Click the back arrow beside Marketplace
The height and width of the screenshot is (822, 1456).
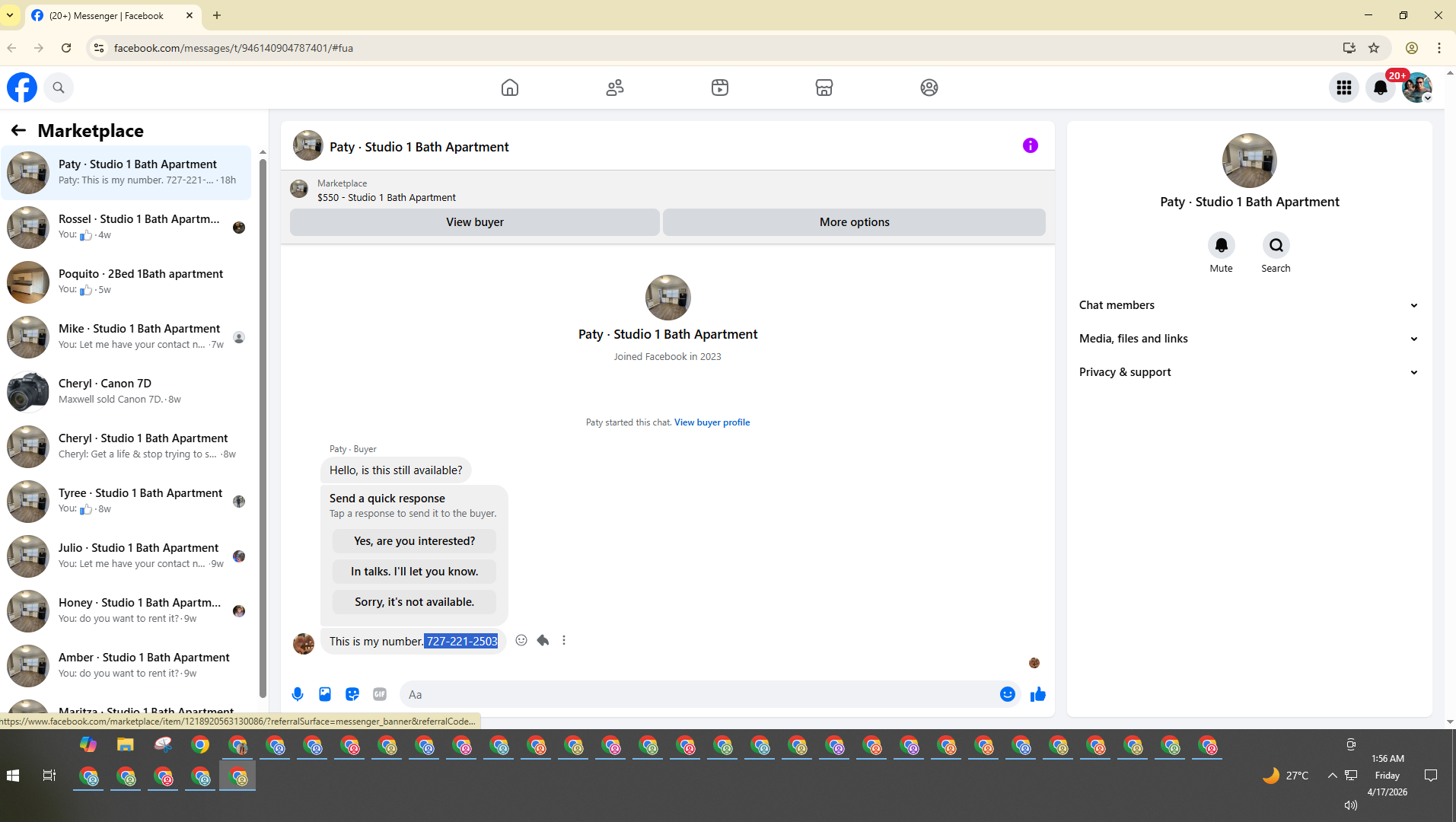[18, 130]
